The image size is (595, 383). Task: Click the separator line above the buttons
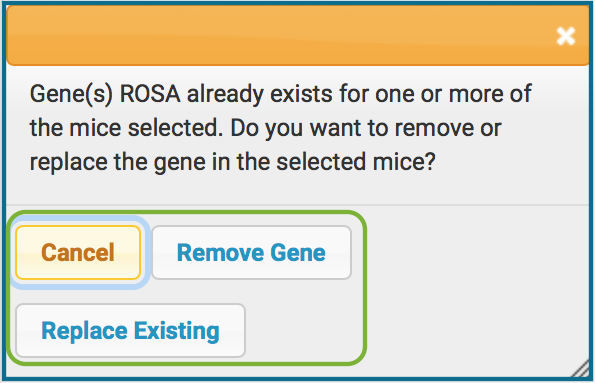[x=298, y=205]
